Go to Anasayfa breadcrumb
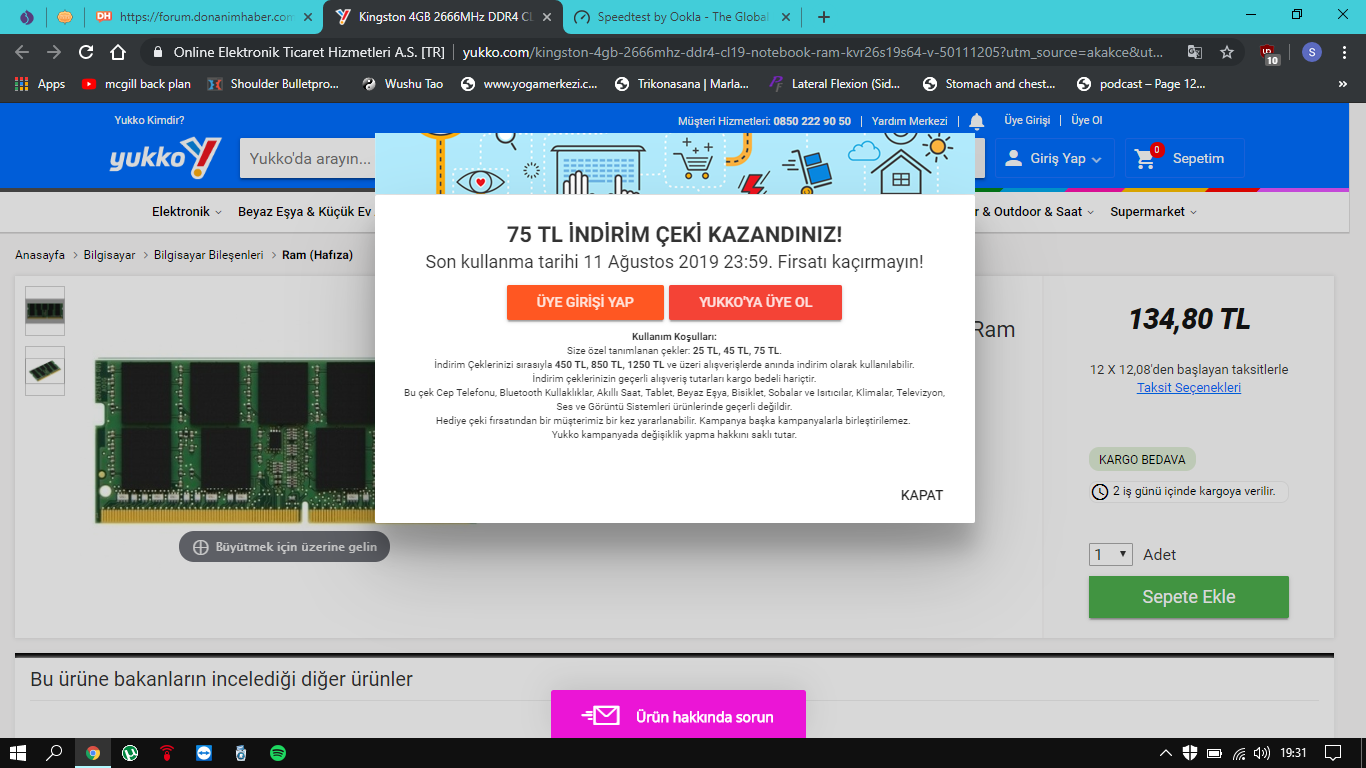 tap(40, 255)
